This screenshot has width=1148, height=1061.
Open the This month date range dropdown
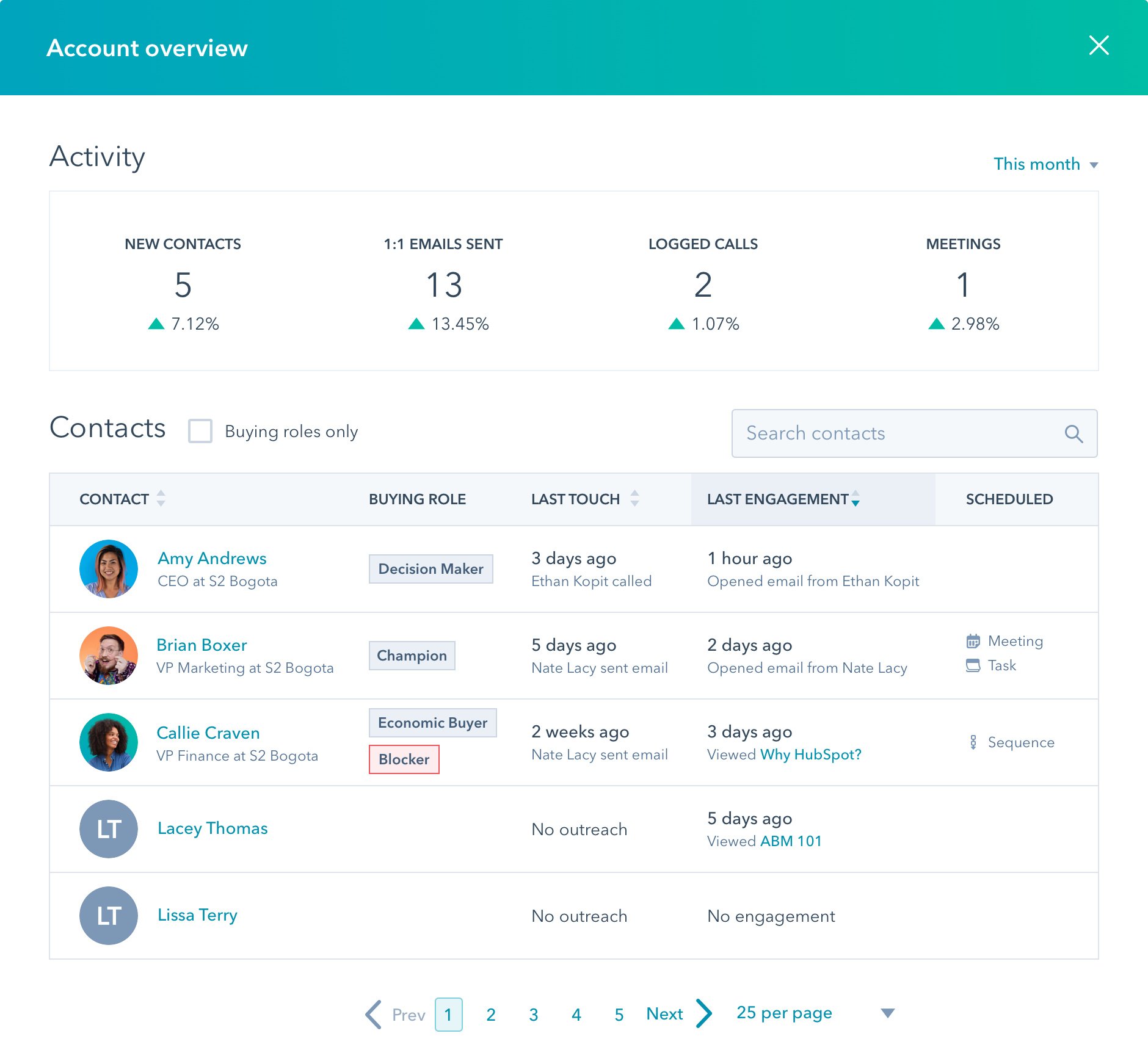[1045, 164]
